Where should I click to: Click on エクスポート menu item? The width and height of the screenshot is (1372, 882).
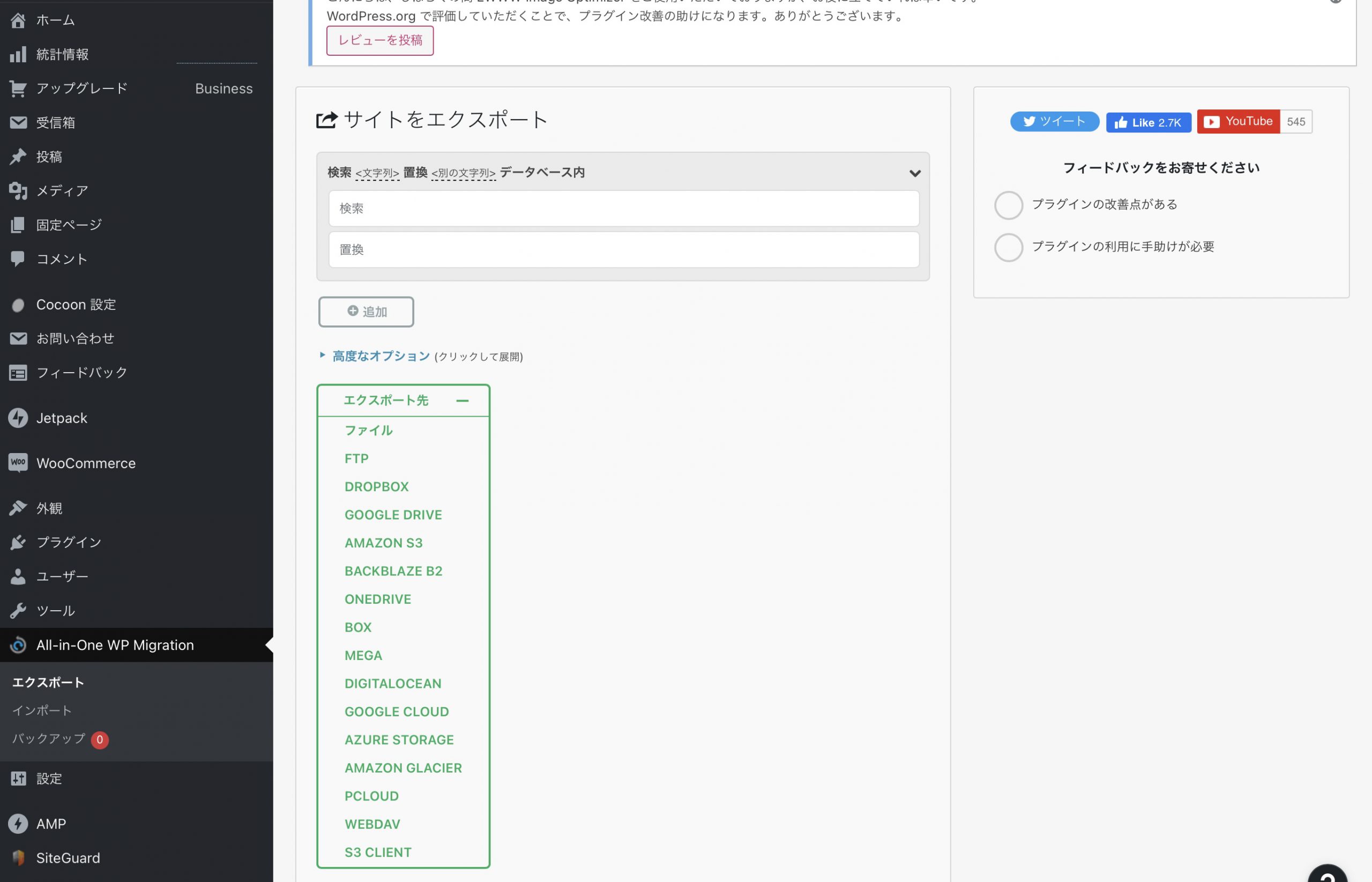[47, 682]
